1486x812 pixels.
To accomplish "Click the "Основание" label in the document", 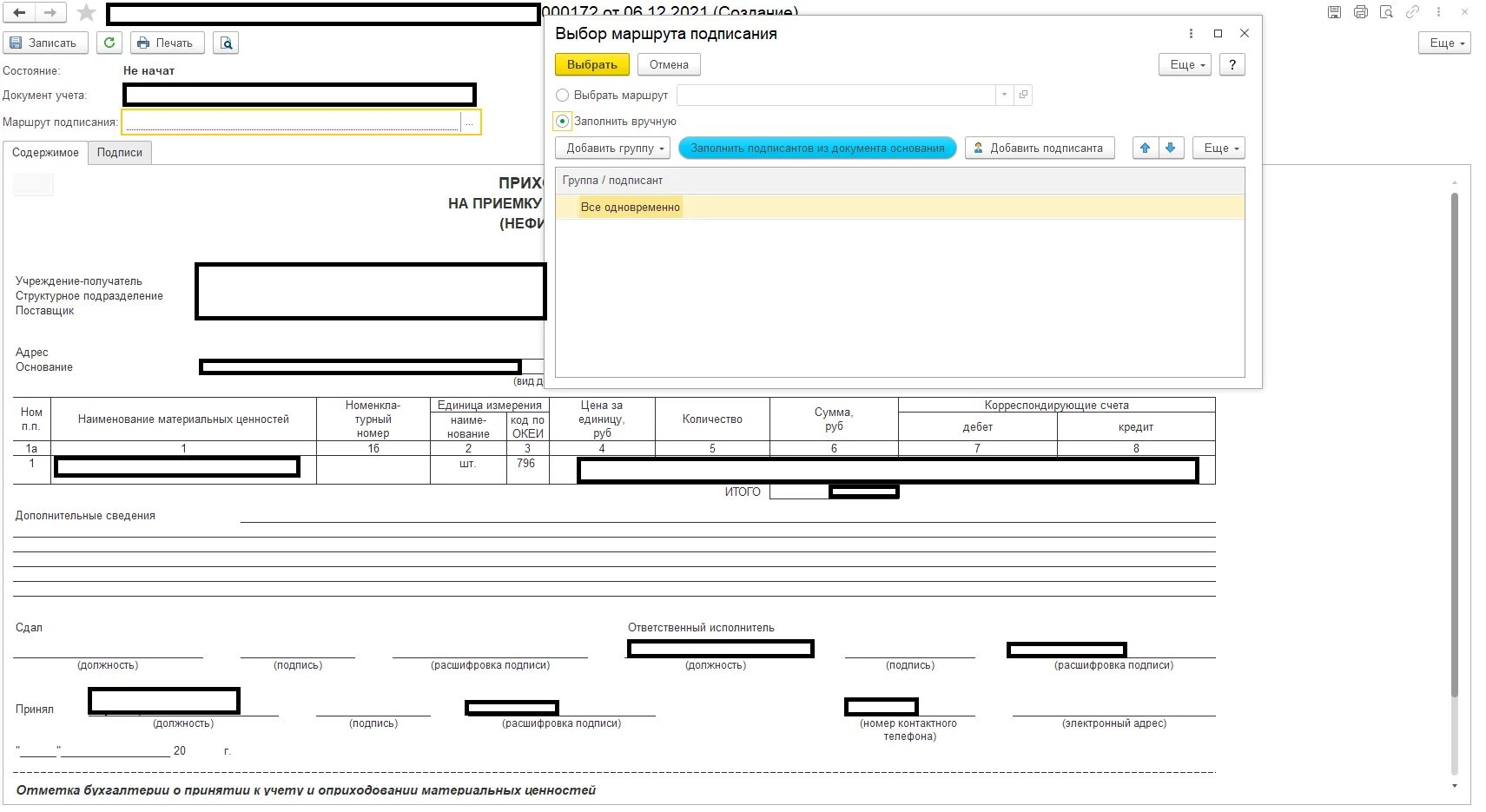I will click(44, 367).
